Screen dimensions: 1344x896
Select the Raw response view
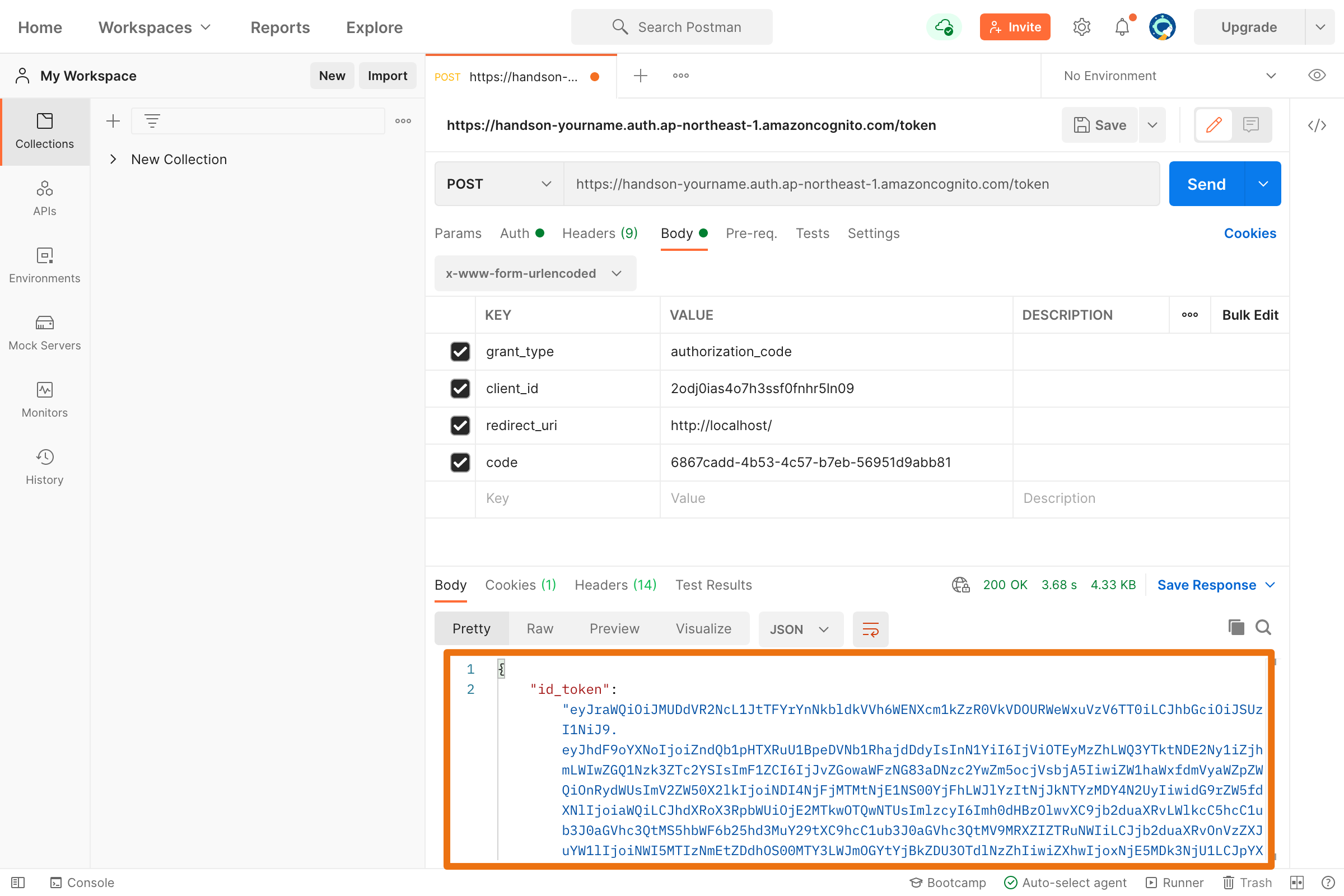[539, 628]
